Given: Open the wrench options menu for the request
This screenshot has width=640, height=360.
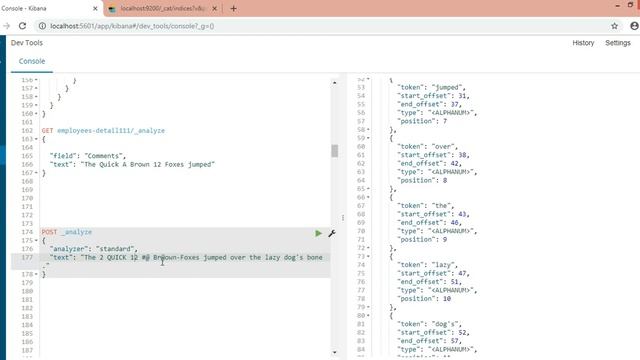Looking at the screenshot, I should coord(332,233).
